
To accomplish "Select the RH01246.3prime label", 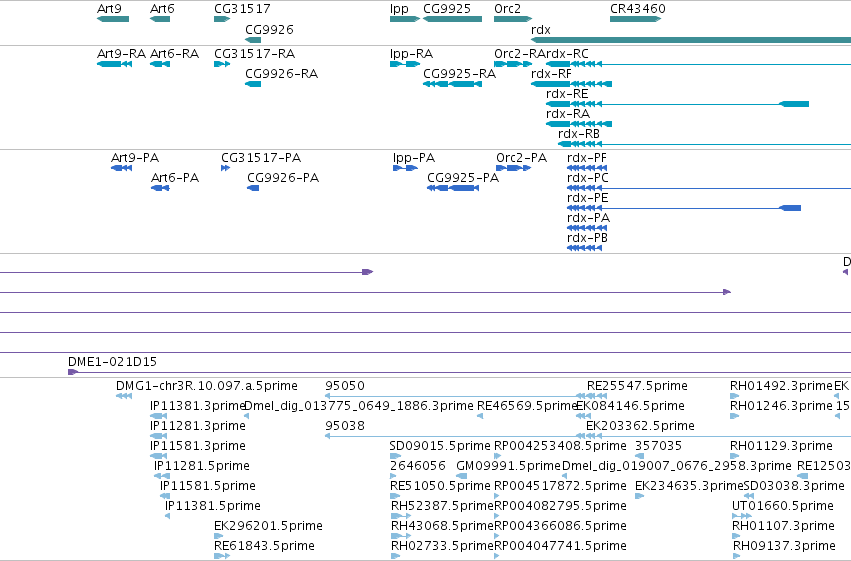I will [x=781, y=406].
